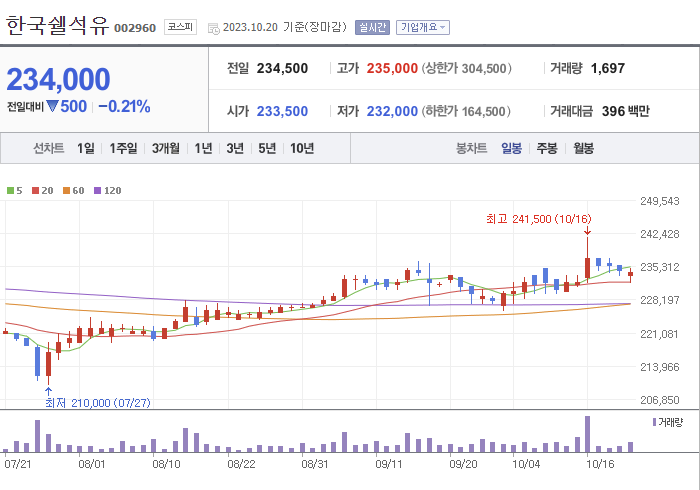Viewport: 700px width, 490px height.
Task: Click the 206,850 price axis label
Action: [x=660, y=400]
